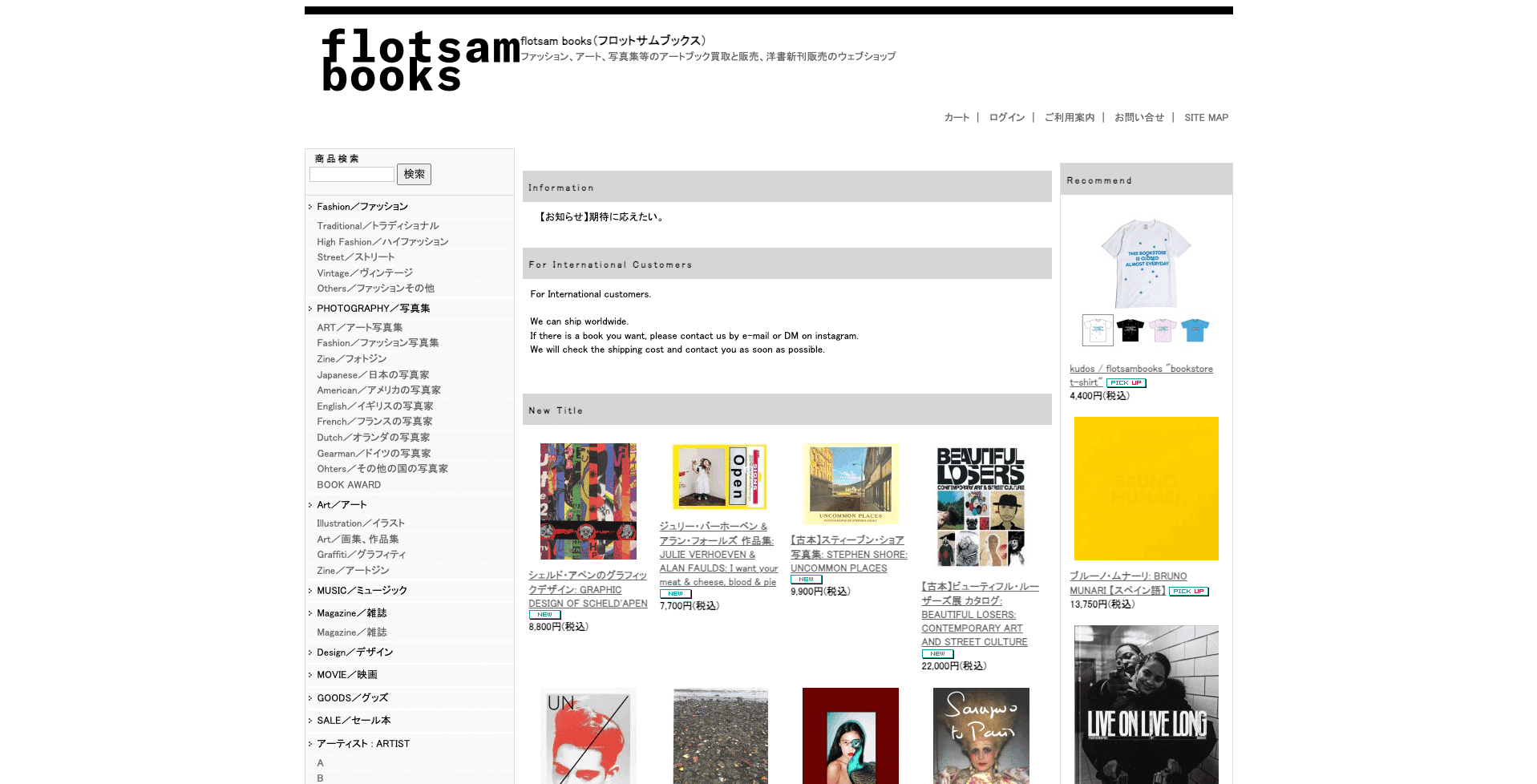1537x784 pixels.
Task: Open Graffiti／グラフィティ subcategory
Action: (361, 555)
